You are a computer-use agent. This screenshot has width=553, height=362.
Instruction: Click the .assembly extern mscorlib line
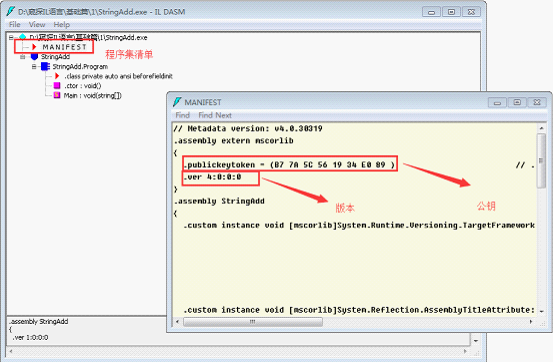point(233,140)
